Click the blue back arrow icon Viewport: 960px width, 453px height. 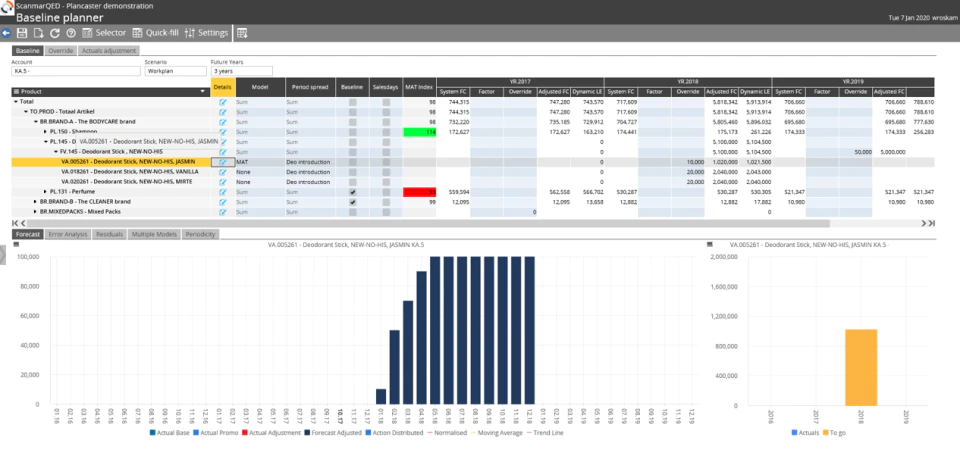6,33
